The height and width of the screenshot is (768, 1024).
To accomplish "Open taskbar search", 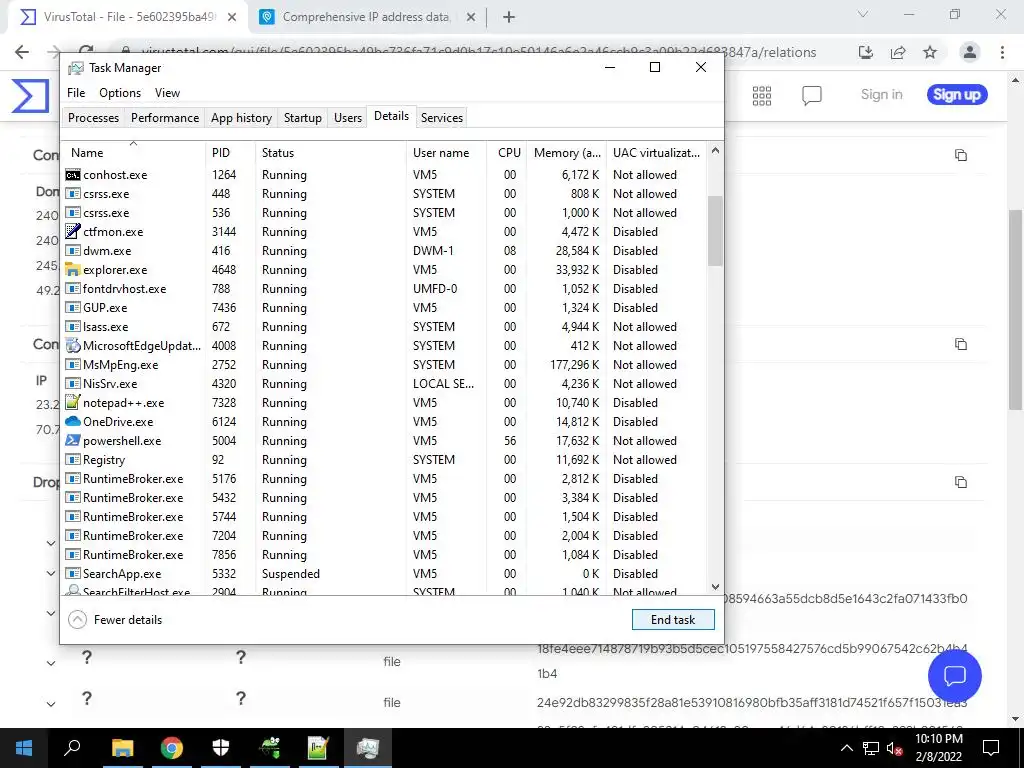I will point(72,747).
